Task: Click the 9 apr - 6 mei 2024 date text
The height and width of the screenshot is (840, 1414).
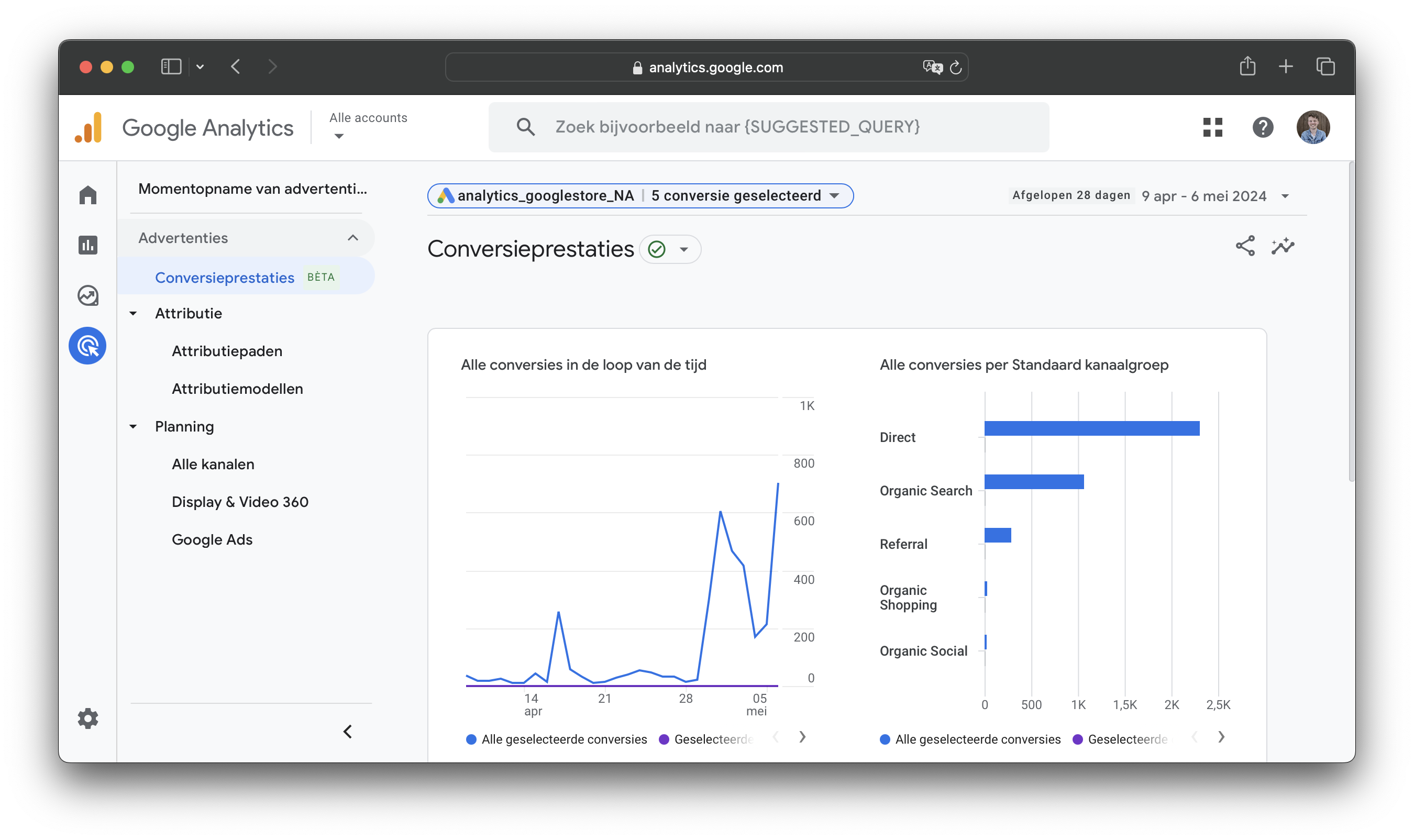Action: tap(1204, 196)
